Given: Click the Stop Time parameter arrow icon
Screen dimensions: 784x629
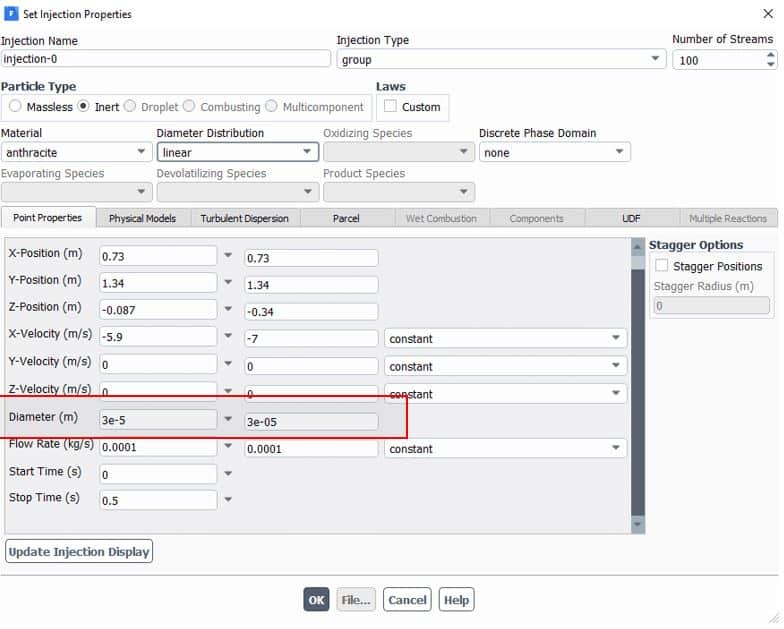Looking at the screenshot, I should (228, 499).
